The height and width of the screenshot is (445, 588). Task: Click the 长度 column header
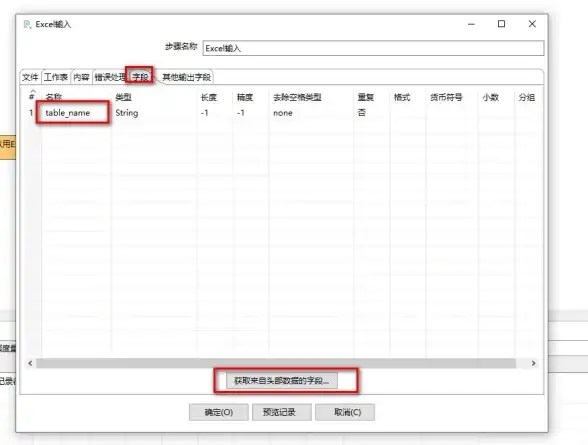(208, 97)
